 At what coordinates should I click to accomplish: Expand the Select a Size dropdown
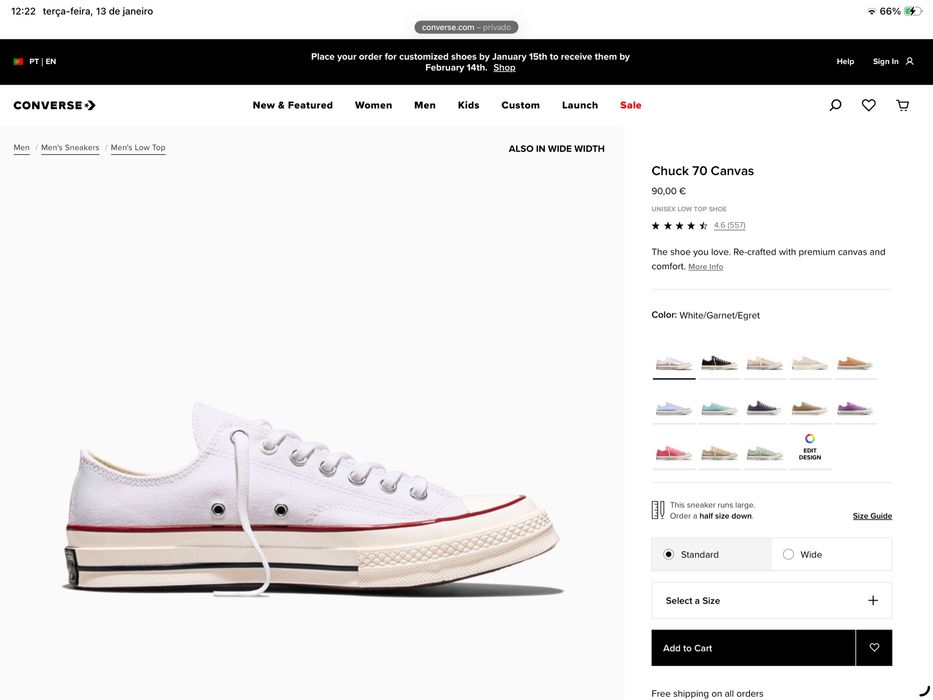coord(772,601)
